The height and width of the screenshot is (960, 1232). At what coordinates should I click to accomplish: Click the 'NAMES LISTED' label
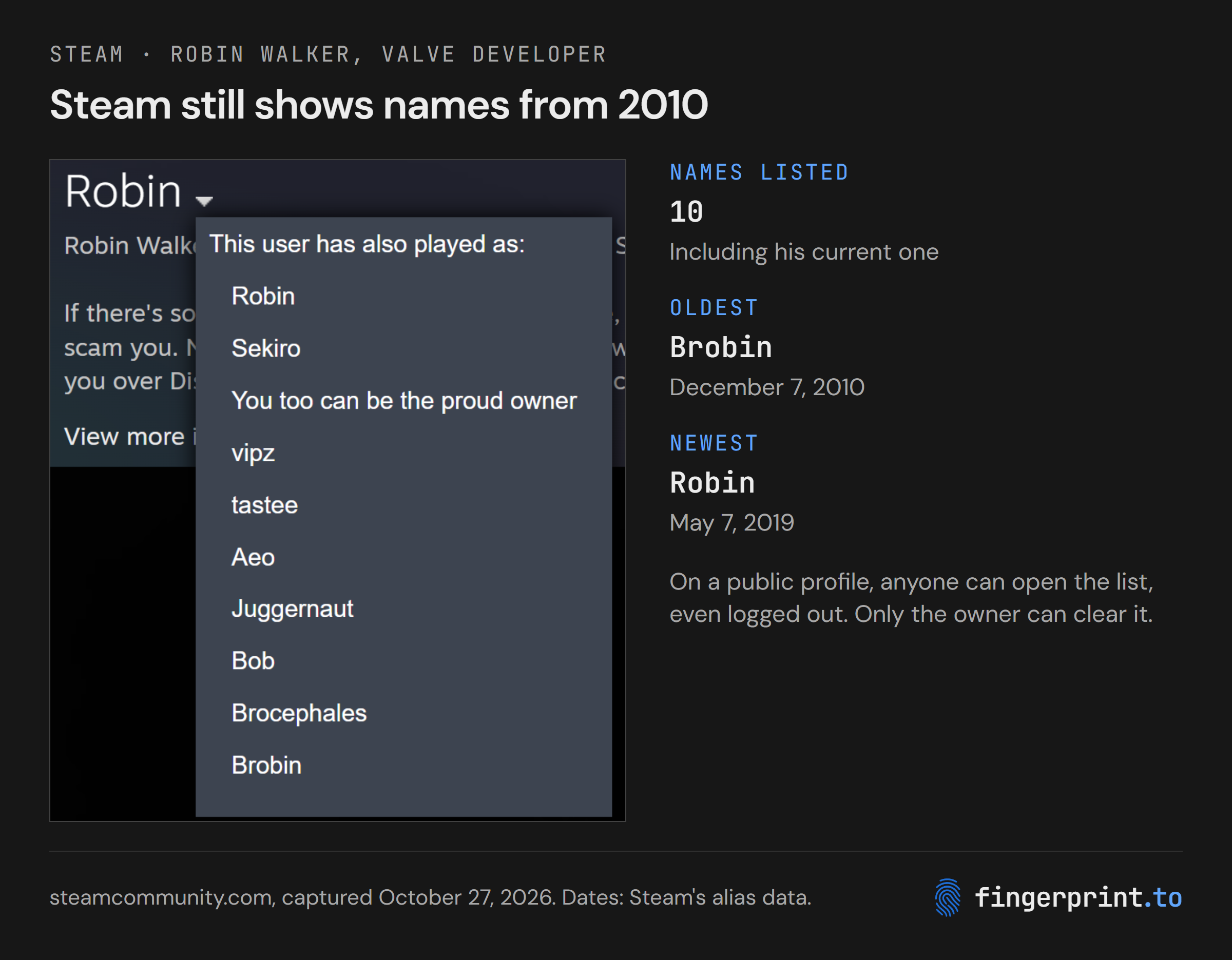click(x=759, y=172)
